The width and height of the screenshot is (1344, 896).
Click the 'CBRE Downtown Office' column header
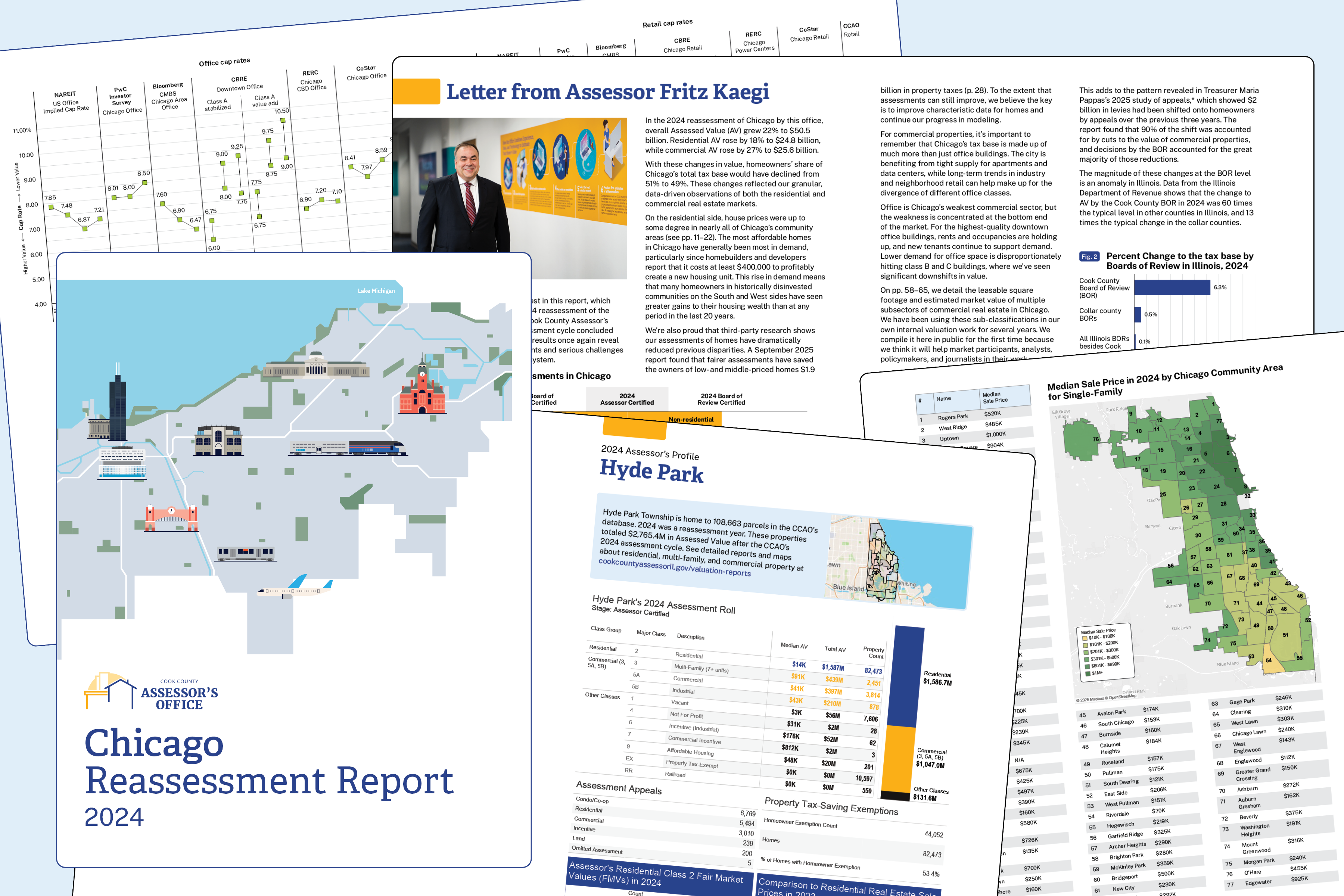239,83
